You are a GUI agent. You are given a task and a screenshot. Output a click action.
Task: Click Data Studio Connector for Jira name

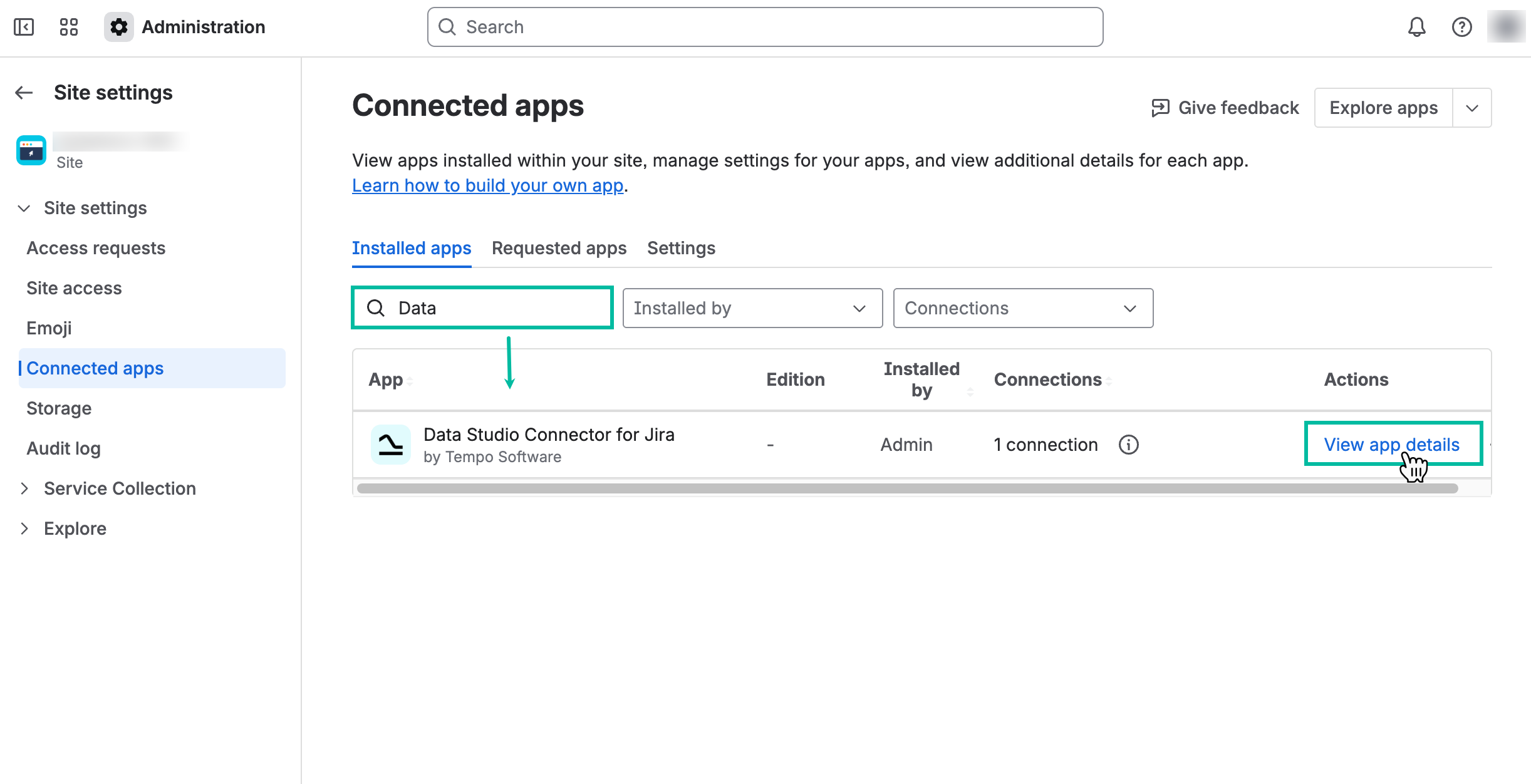549,435
